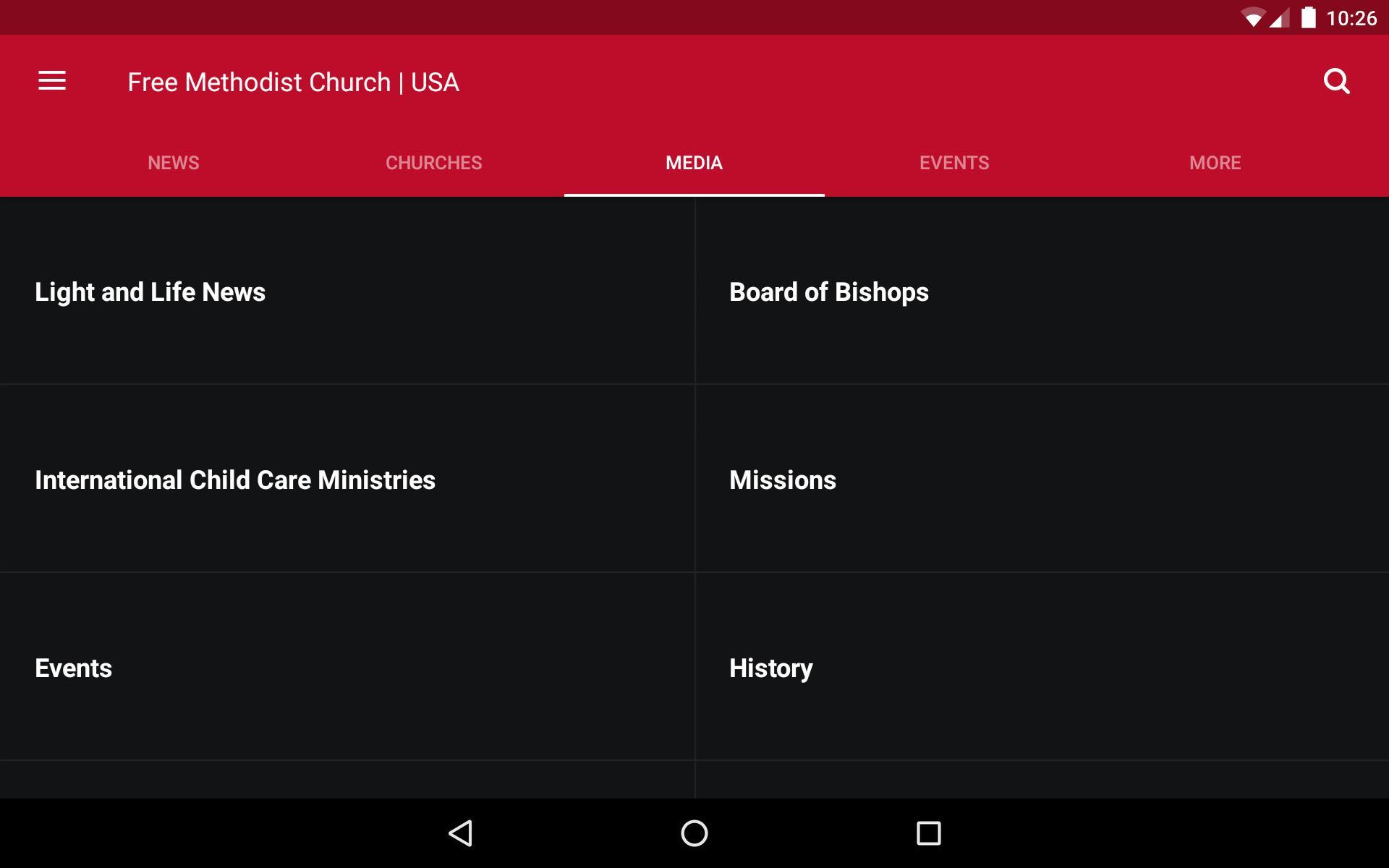Screen dimensions: 1389x868
Task: Open International Child Care Ministries
Action: click(347, 479)
